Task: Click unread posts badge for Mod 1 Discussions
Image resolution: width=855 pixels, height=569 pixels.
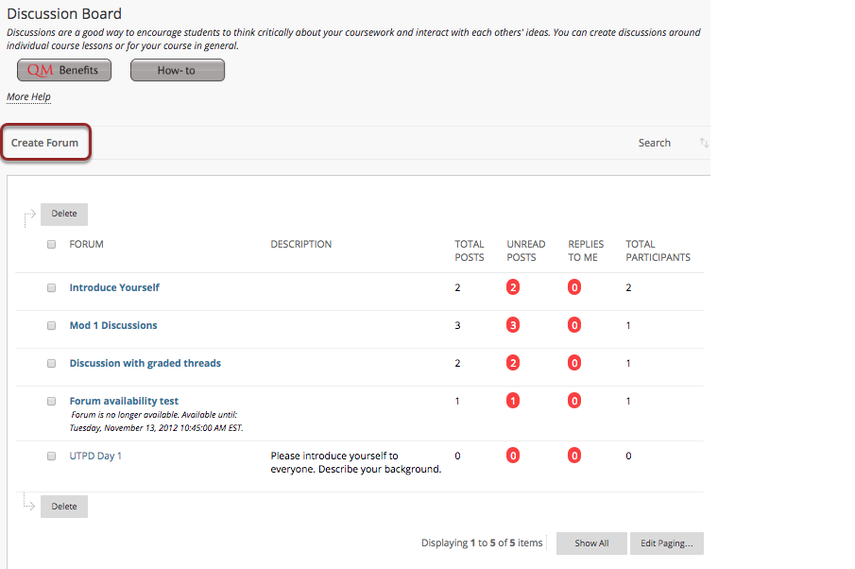Action: pos(513,325)
